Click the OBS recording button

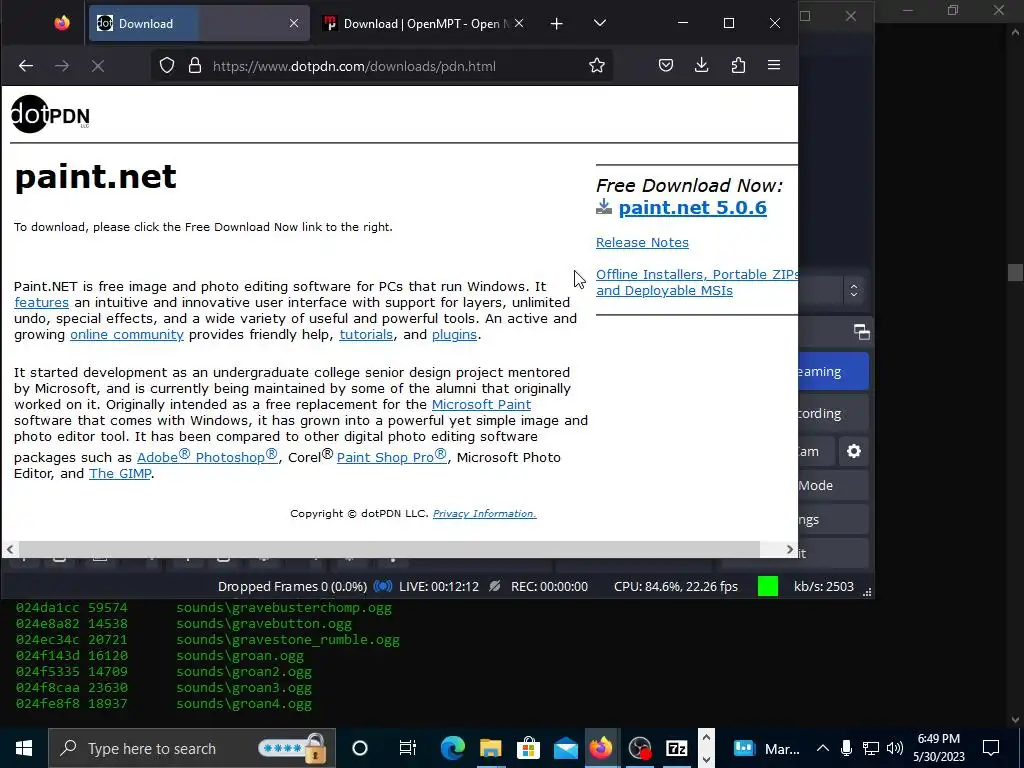click(x=833, y=413)
